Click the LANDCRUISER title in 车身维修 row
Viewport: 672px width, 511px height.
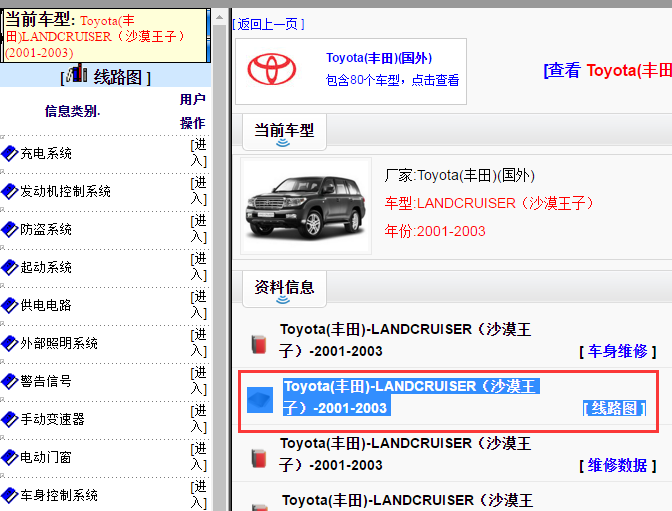405,340
